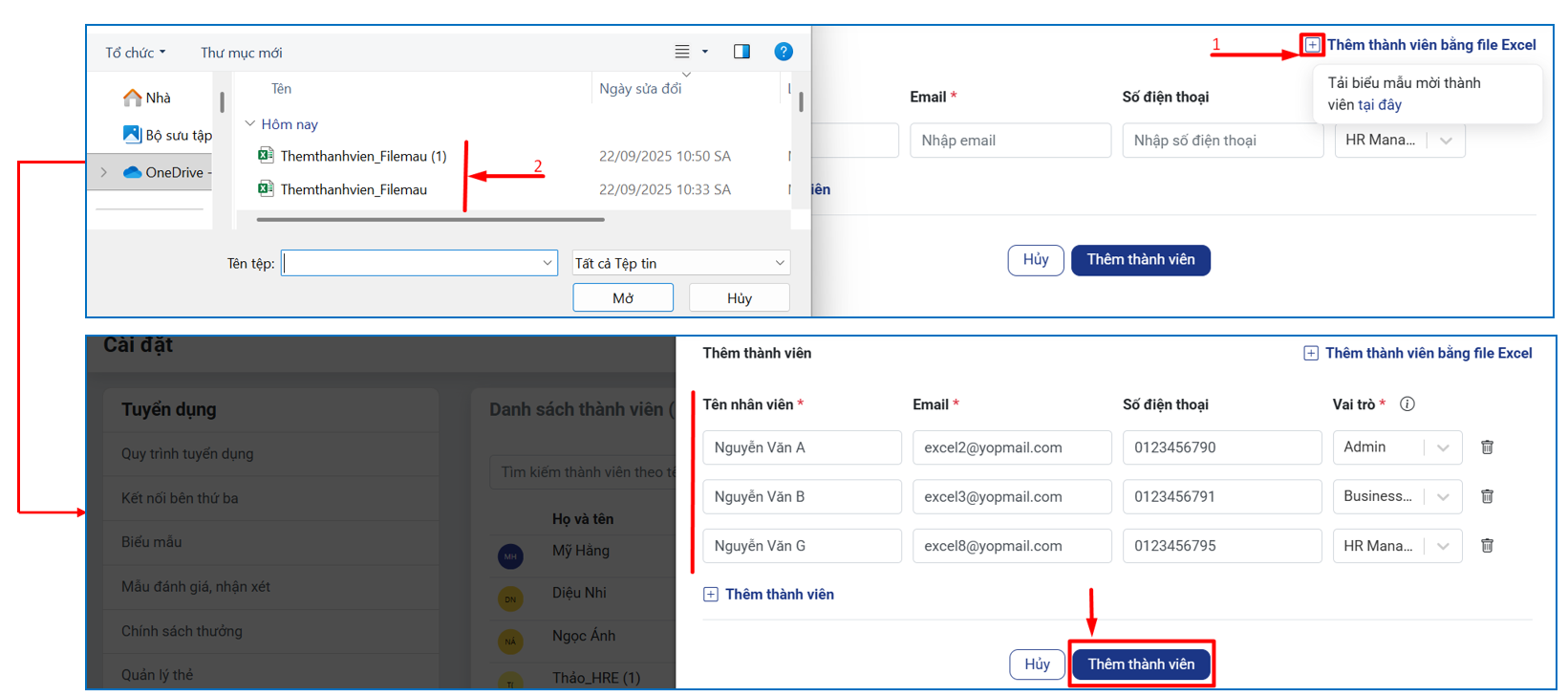Click the highlighted Thêm thành viên button
This screenshot has height=697, width=1568.
pos(1141,664)
